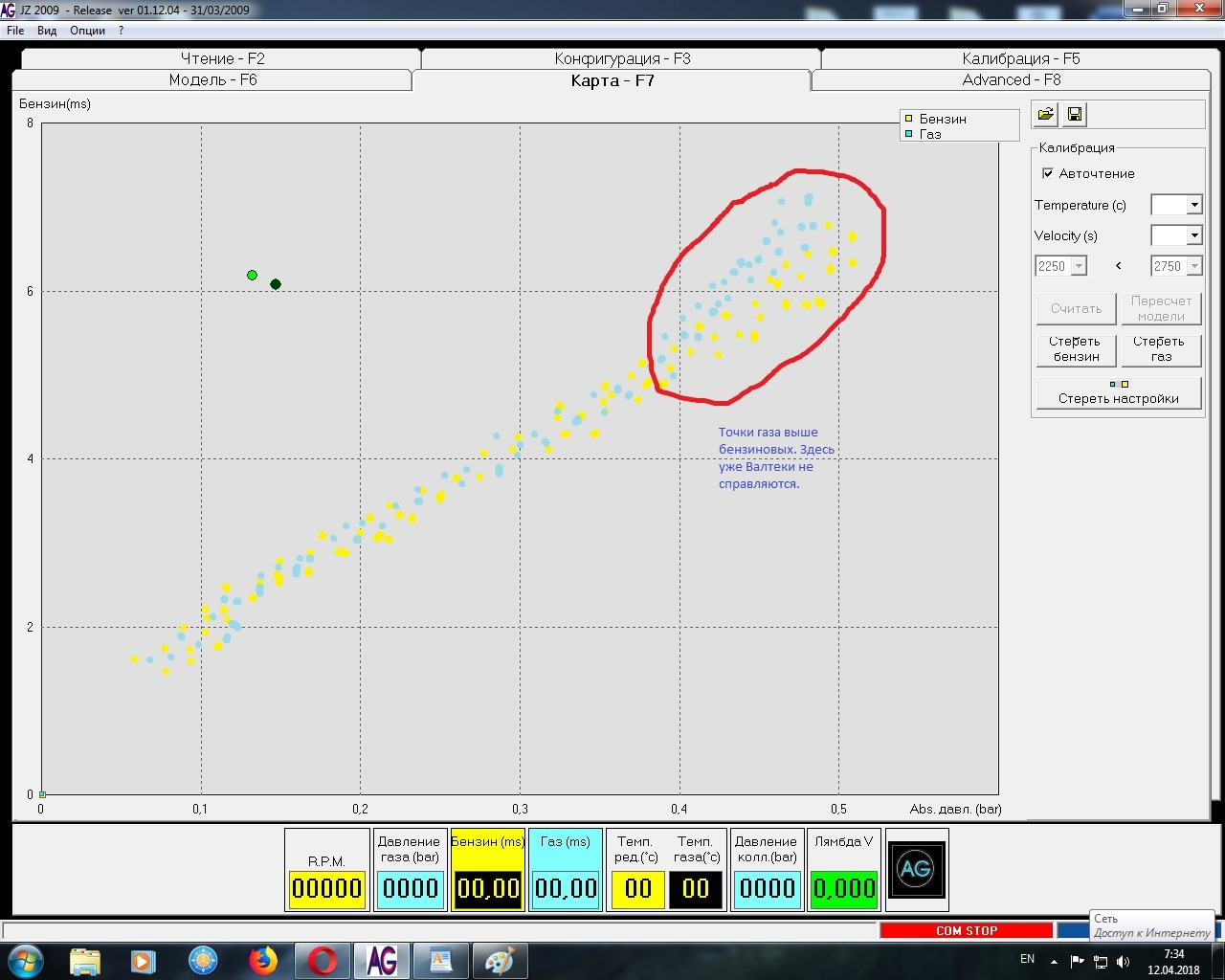Click the Пересчет модели button
This screenshot has height=980, width=1225.
pos(1161,308)
